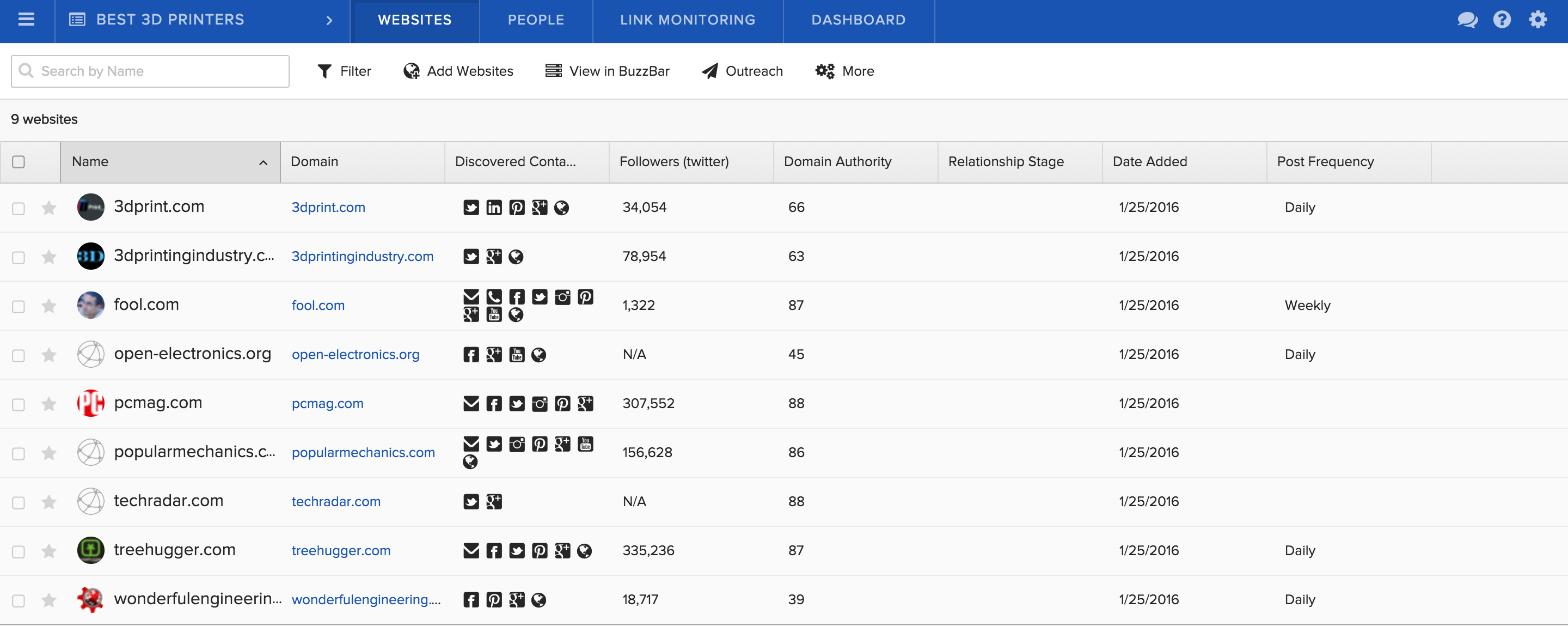
Task: Click the globe icon for treehugger.com
Action: pyautogui.click(x=584, y=551)
